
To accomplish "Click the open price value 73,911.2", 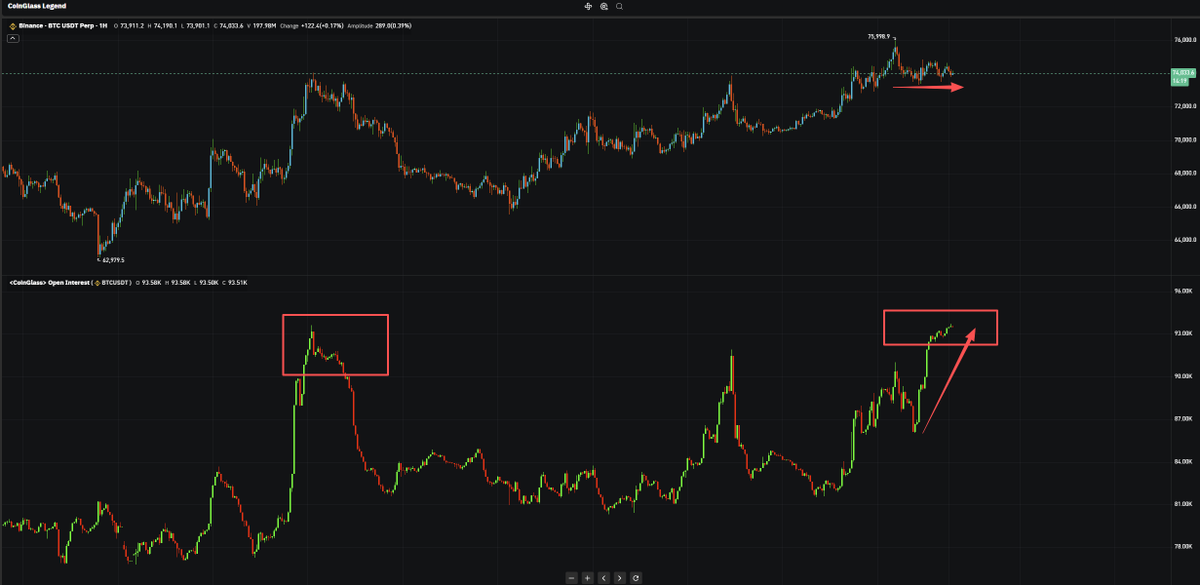I will 132,26.
